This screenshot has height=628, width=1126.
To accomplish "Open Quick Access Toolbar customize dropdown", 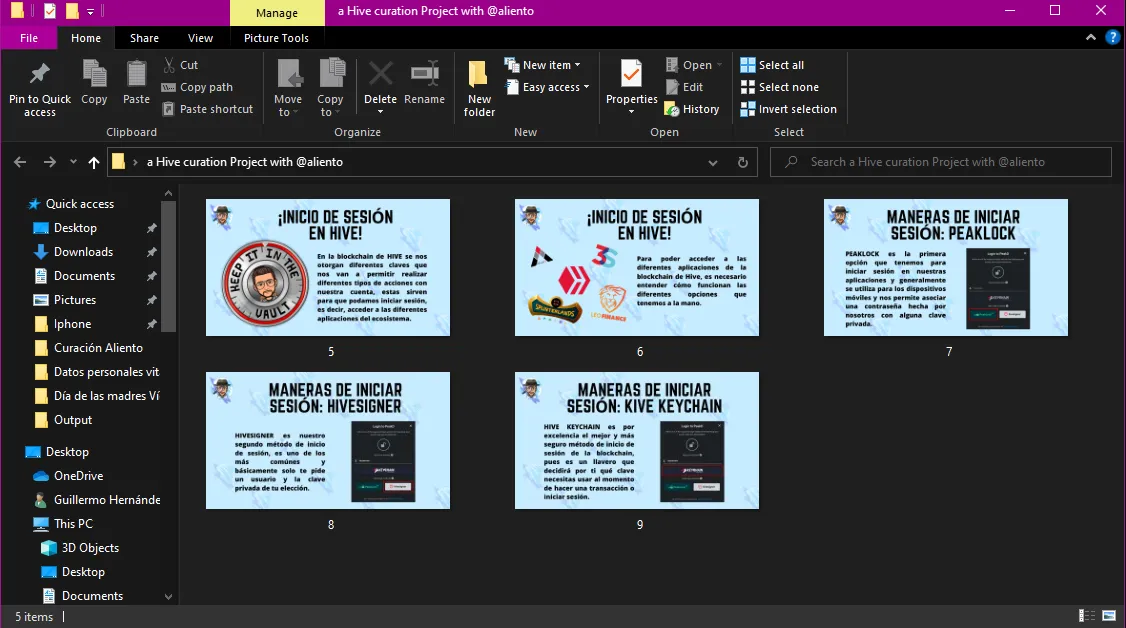I will [90, 11].
